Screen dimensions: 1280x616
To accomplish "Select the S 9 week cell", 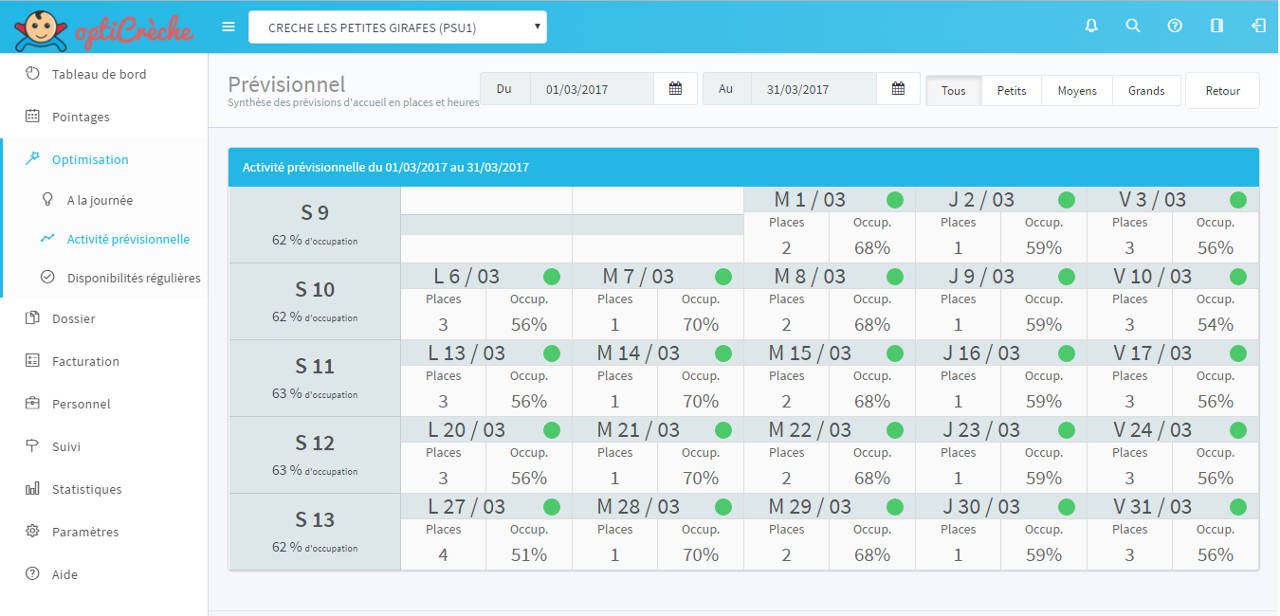I will pos(314,225).
